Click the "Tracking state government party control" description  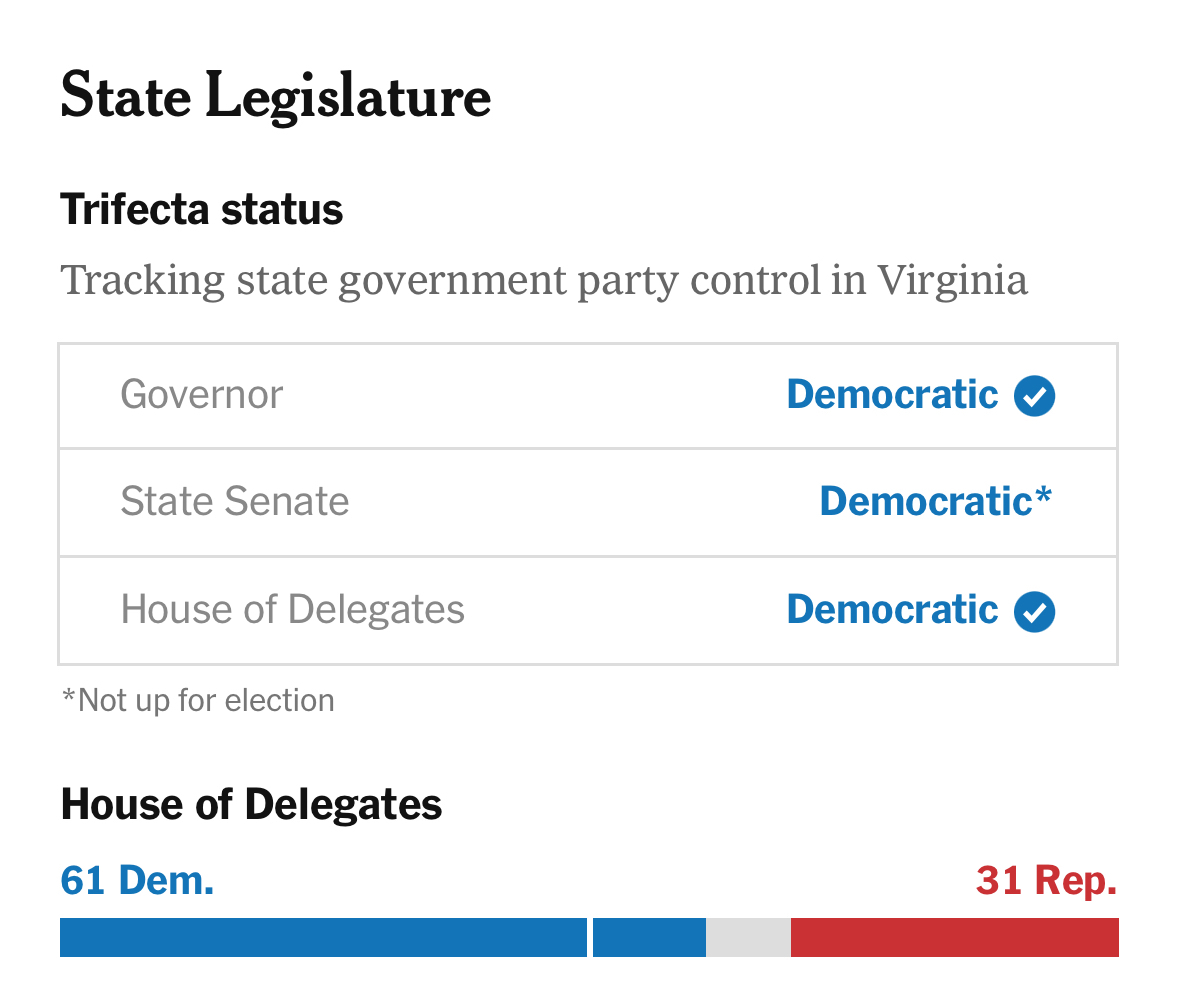(x=544, y=281)
